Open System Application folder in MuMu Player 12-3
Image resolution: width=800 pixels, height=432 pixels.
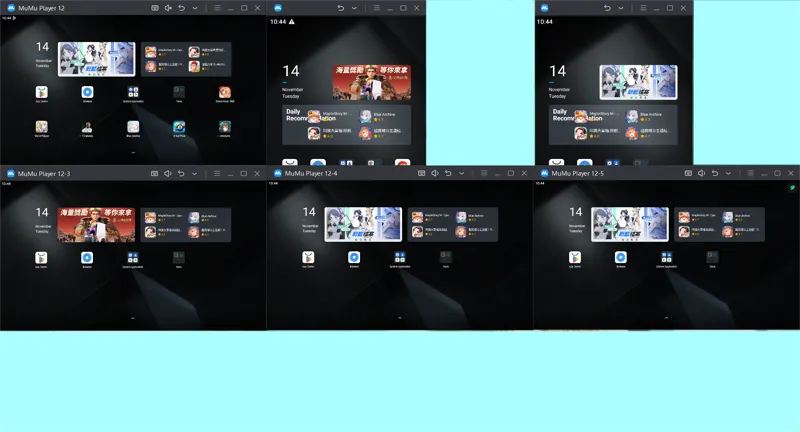coord(133,258)
